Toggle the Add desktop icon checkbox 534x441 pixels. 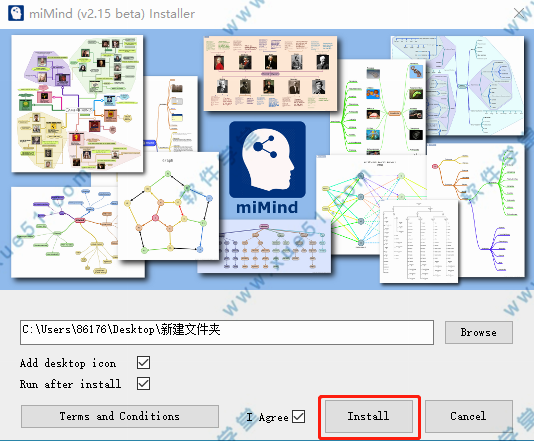tap(143, 363)
